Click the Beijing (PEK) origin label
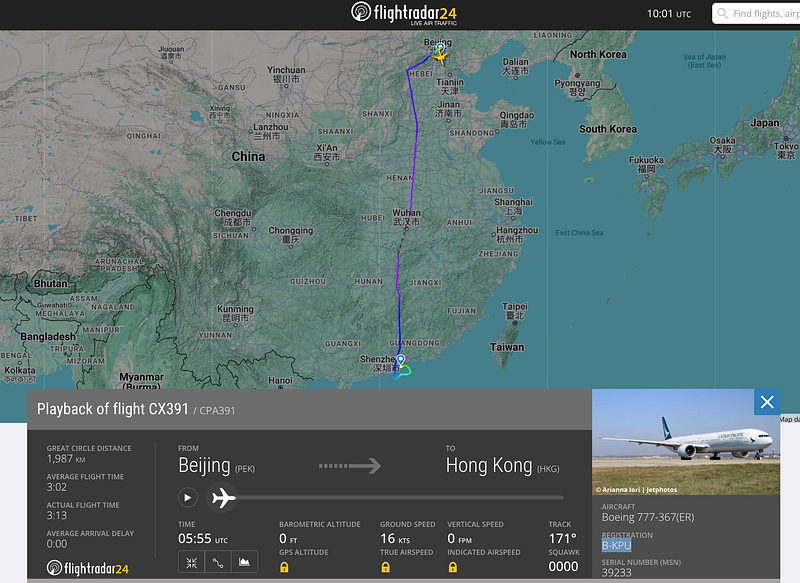Viewport: 800px width, 583px height. (x=216, y=466)
